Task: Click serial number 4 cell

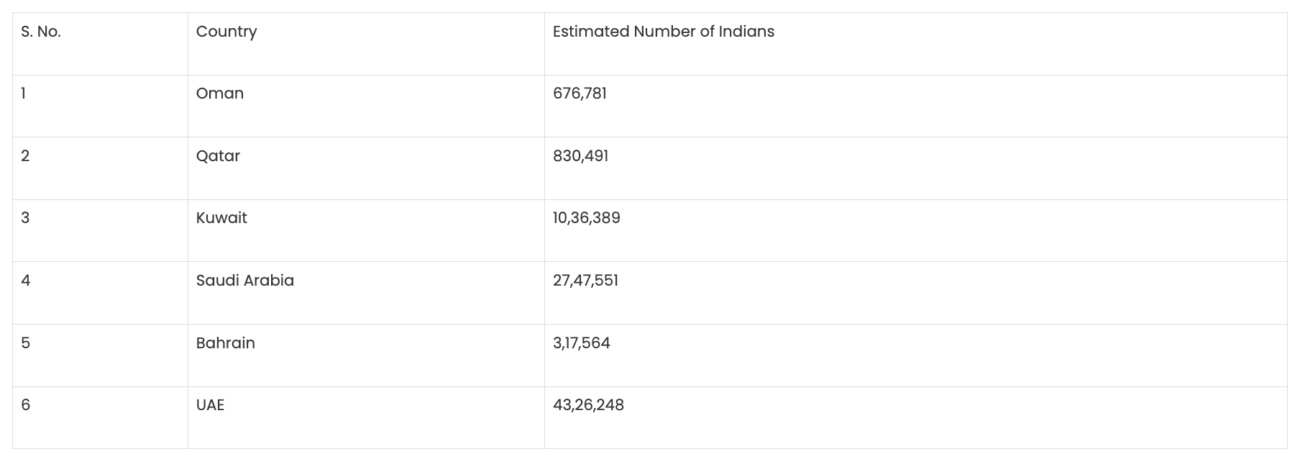Action: pyautogui.click(x=25, y=281)
